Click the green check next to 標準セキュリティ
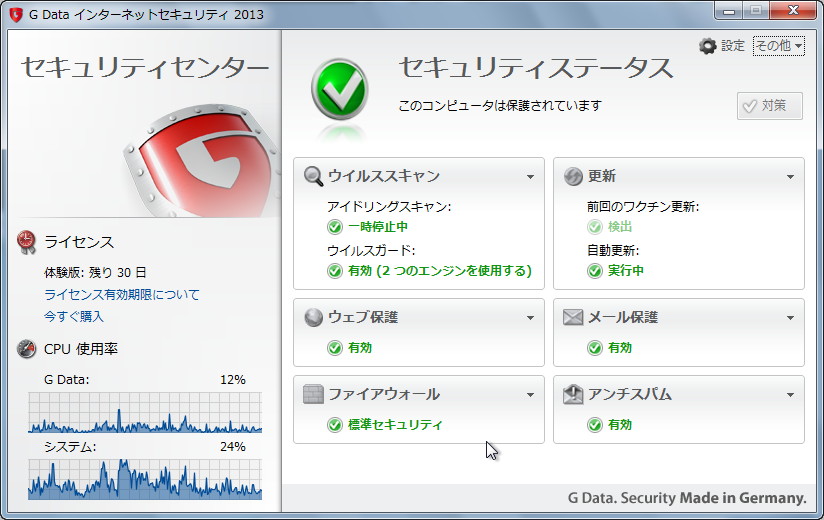 pos(335,425)
